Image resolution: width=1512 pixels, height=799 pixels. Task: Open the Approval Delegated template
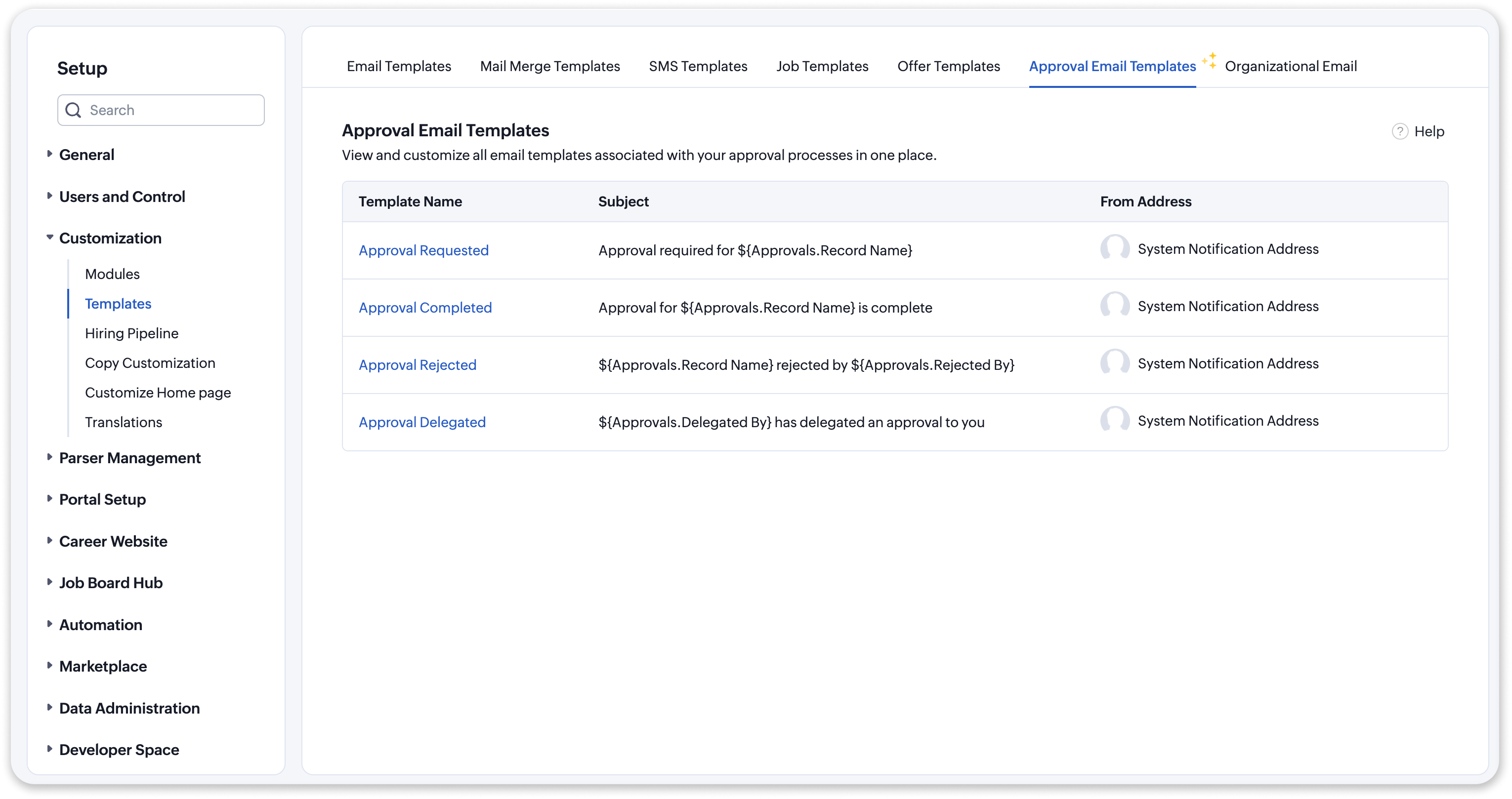pyautogui.click(x=421, y=422)
